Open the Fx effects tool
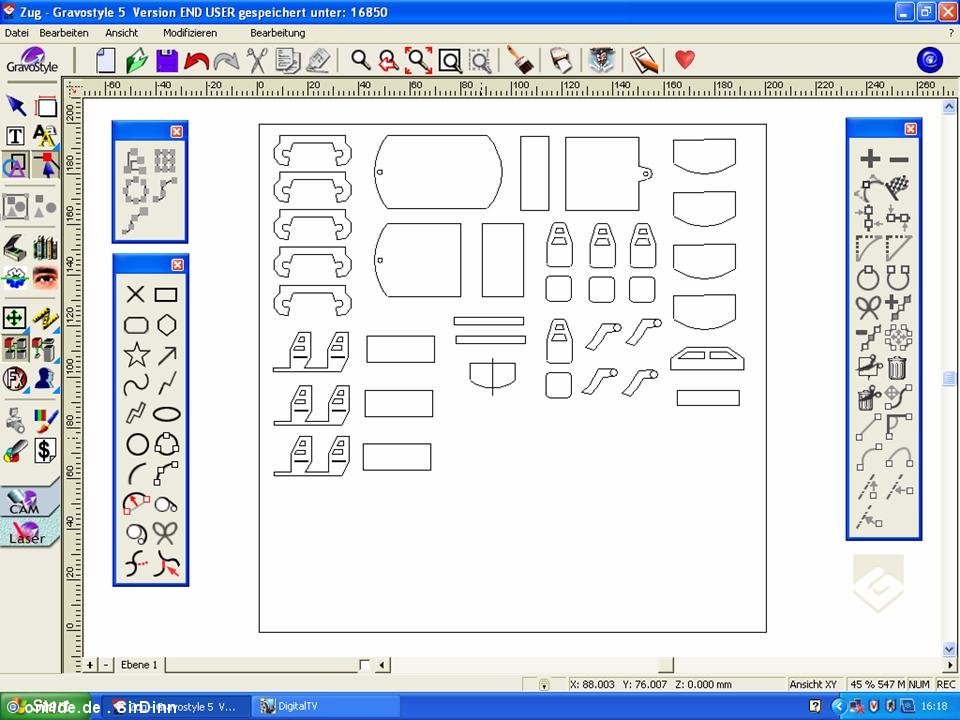 click(x=15, y=378)
